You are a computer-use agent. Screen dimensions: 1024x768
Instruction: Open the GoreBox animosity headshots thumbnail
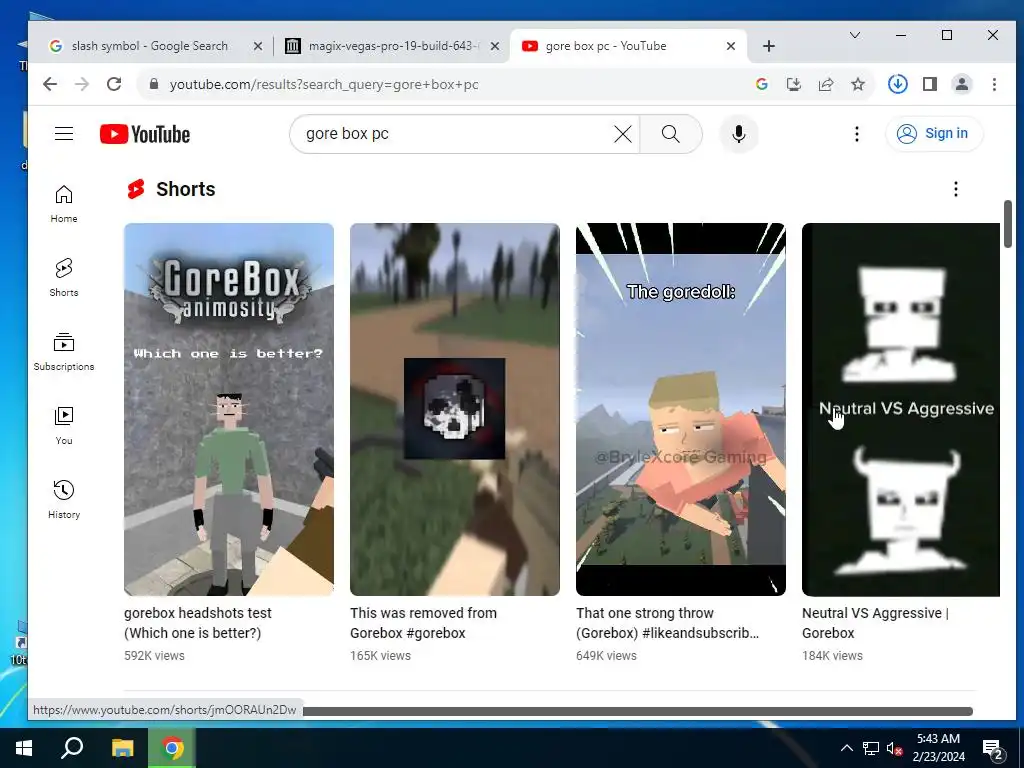229,409
